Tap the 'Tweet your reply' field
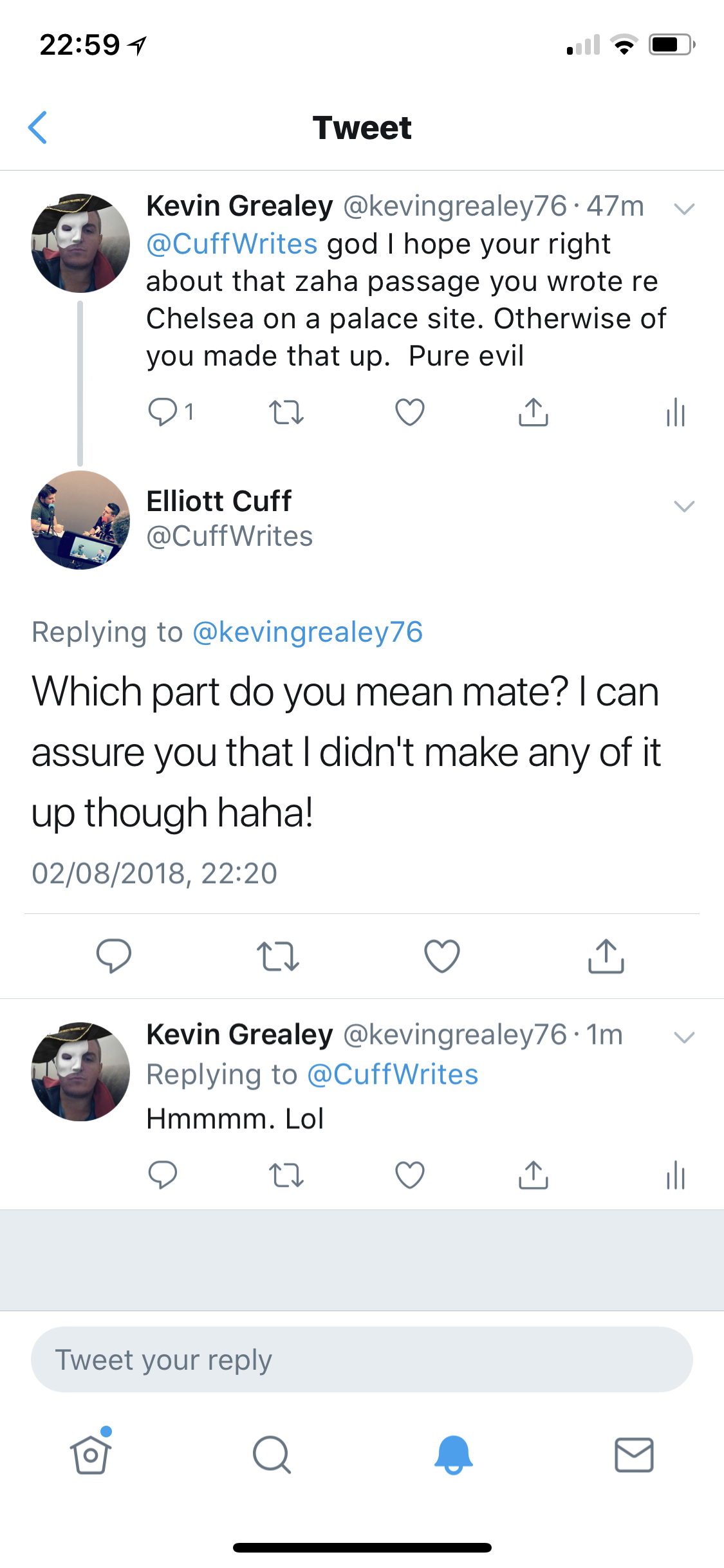The image size is (724, 1568). pos(362,1359)
